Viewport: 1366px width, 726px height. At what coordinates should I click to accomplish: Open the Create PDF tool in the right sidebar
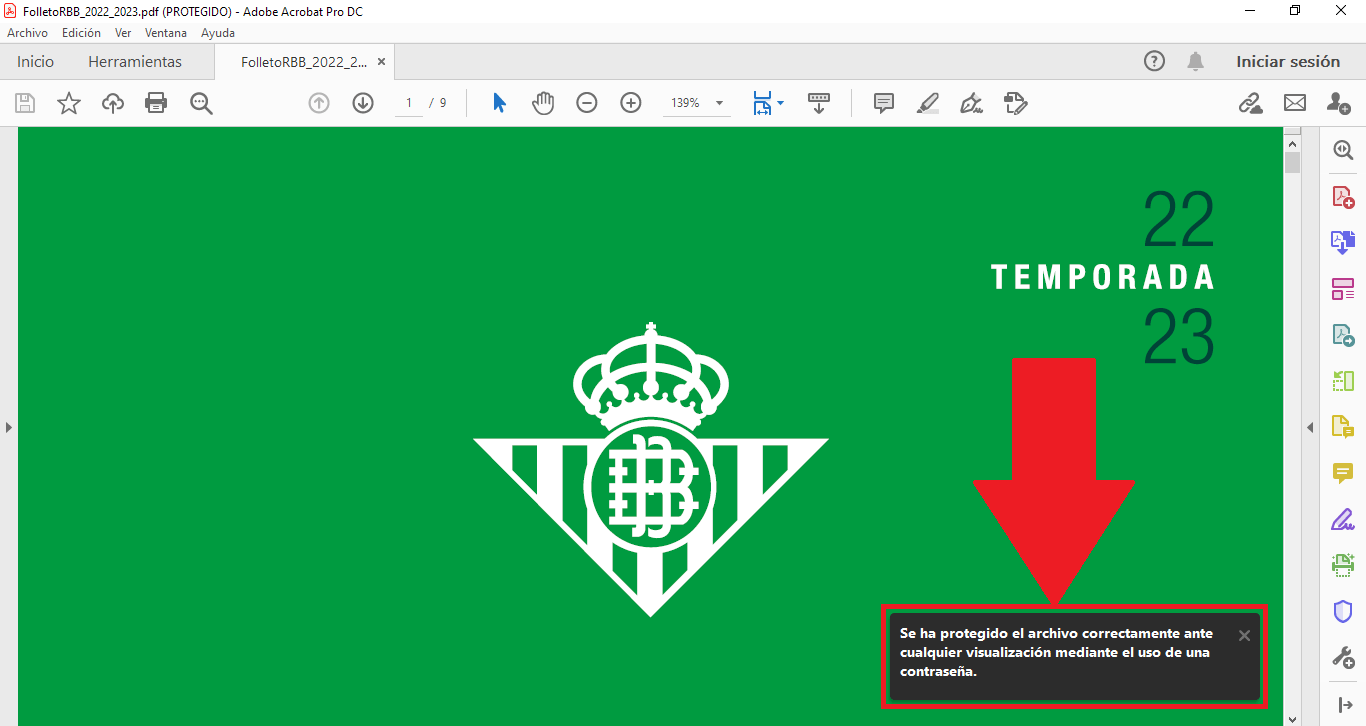1343,196
